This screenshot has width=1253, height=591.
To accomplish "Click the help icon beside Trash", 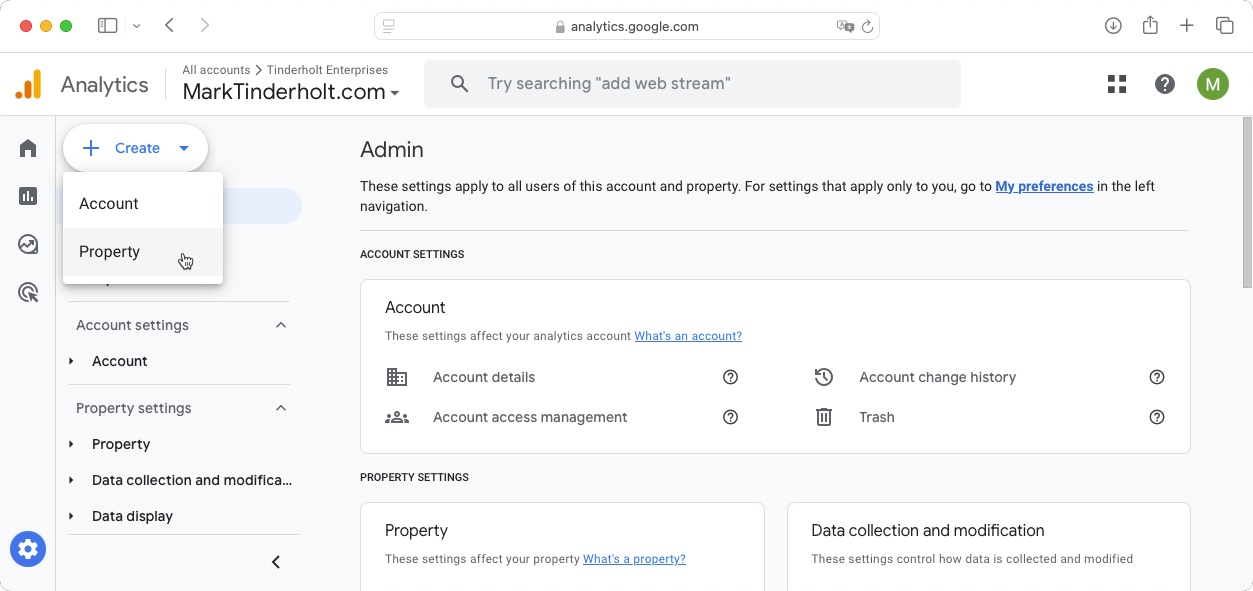I will (1157, 417).
